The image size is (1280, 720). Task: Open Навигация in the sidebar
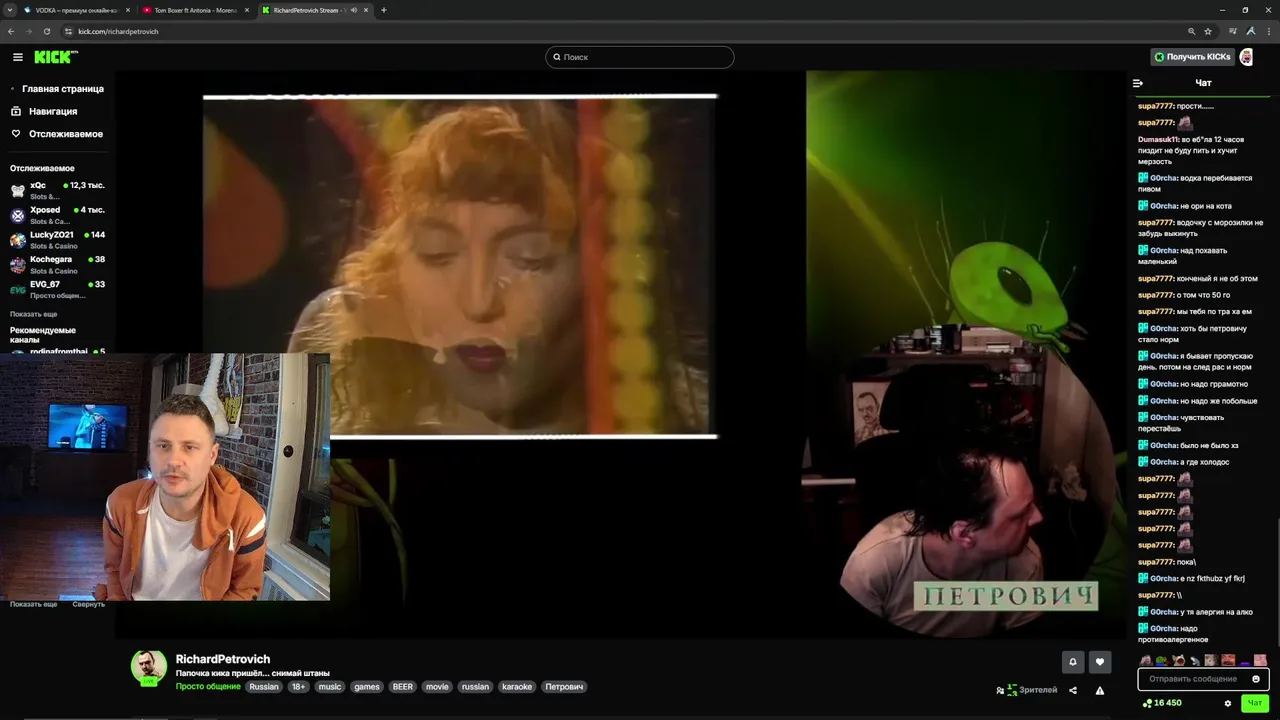[44, 111]
